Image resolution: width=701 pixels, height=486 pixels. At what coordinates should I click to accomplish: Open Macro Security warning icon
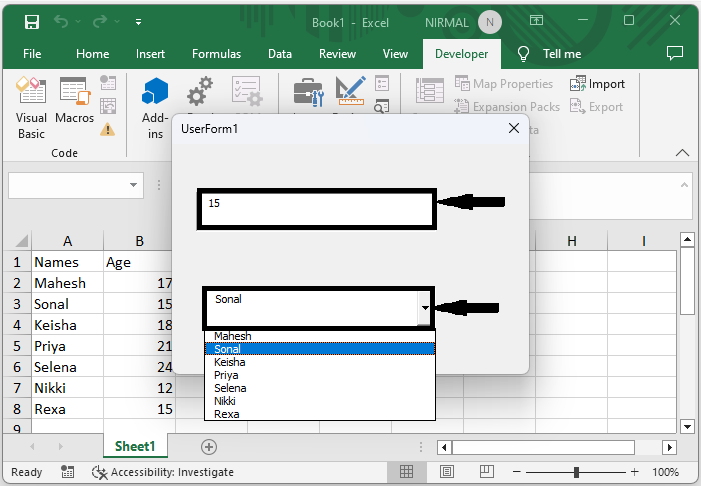pyautogui.click(x=107, y=130)
